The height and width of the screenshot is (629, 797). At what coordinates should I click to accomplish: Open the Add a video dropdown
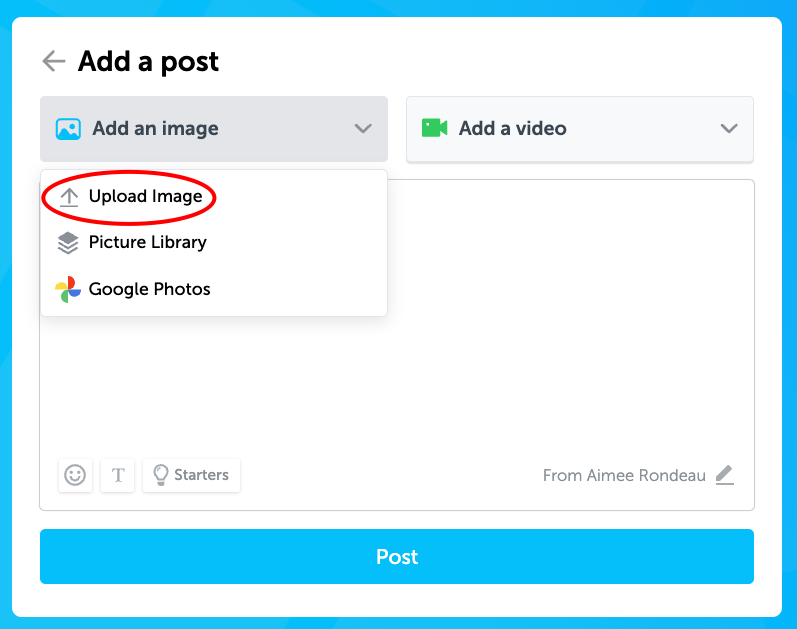click(580, 129)
